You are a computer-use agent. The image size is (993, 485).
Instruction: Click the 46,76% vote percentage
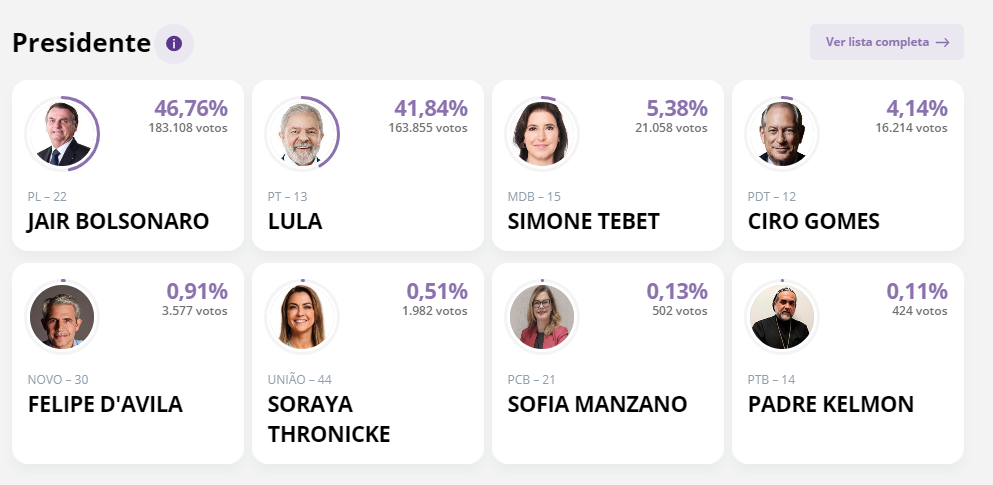coord(191,108)
